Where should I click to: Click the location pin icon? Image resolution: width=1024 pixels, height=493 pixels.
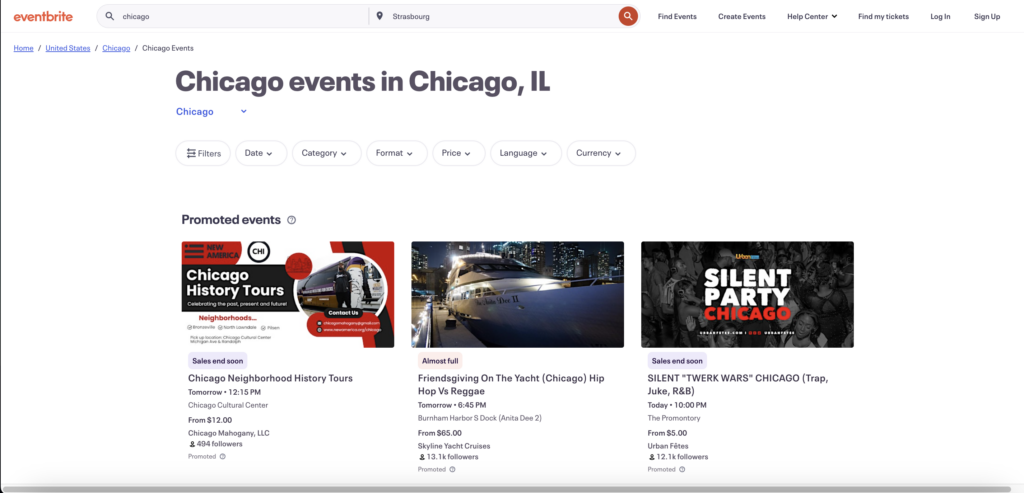(x=379, y=16)
